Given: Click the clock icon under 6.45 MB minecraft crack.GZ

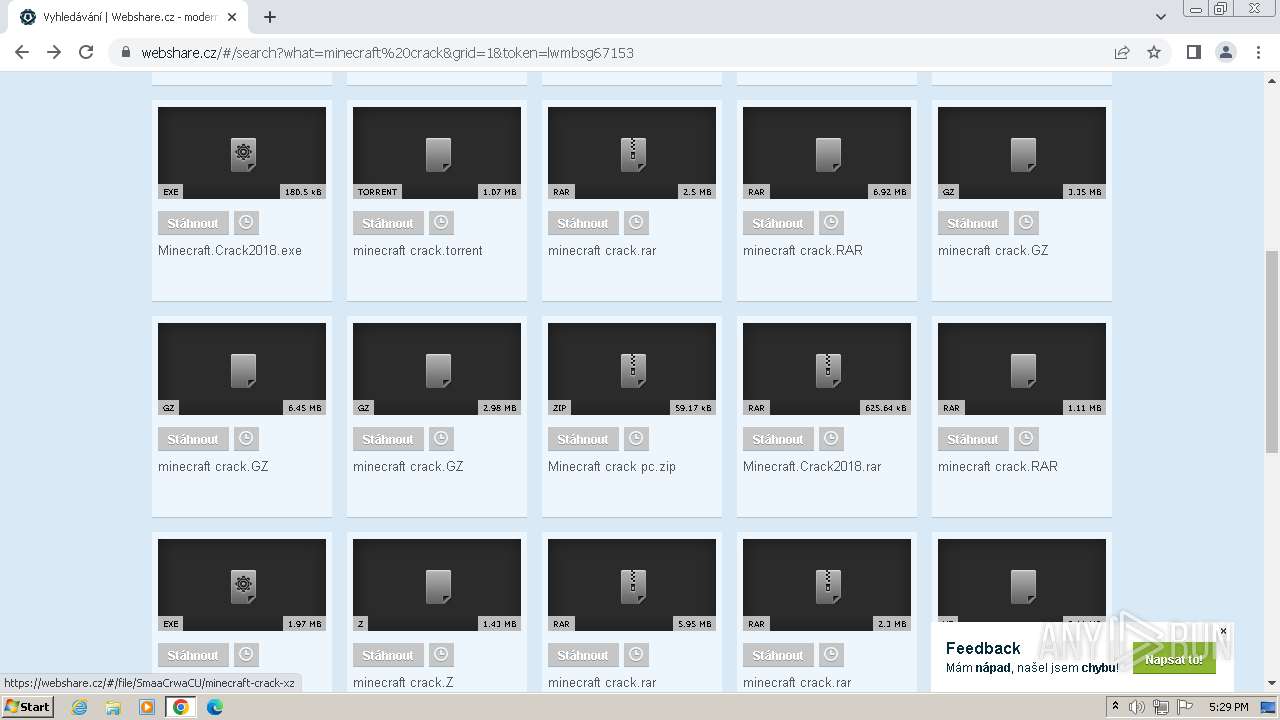Looking at the screenshot, I should [246, 439].
